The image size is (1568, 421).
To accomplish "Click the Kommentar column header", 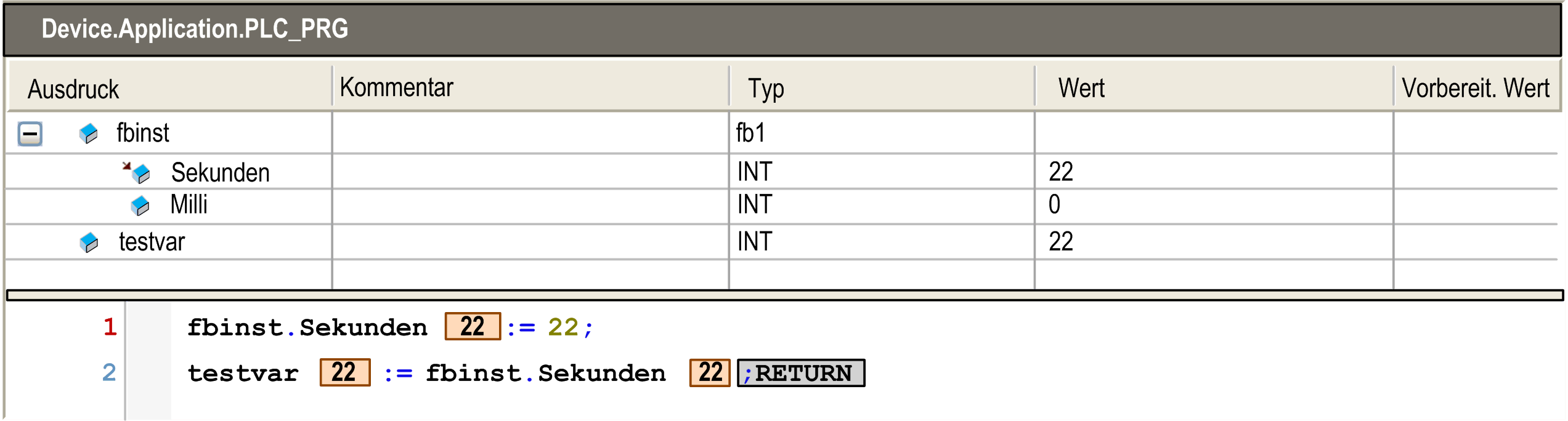I will [396, 88].
